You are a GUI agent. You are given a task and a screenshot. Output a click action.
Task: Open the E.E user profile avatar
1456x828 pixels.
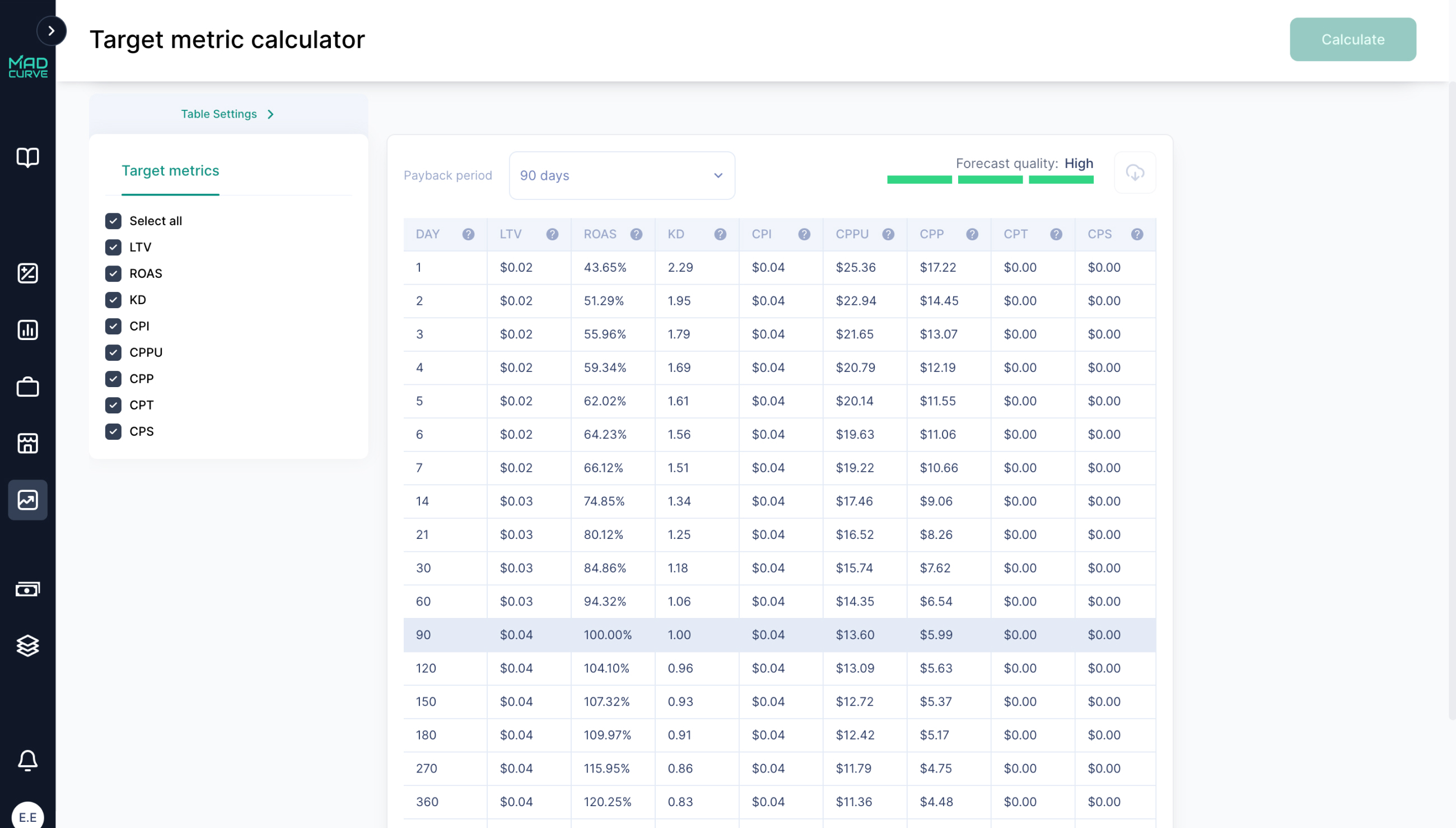28,816
